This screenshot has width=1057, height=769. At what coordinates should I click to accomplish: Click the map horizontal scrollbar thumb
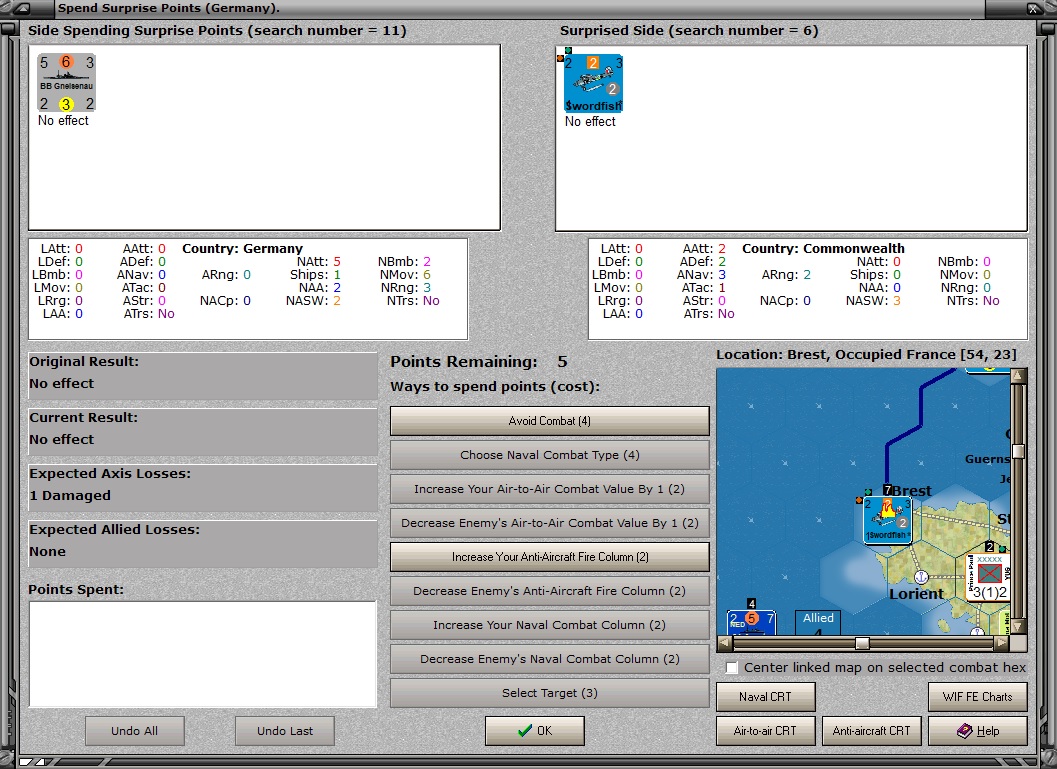(x=862, y=643)
